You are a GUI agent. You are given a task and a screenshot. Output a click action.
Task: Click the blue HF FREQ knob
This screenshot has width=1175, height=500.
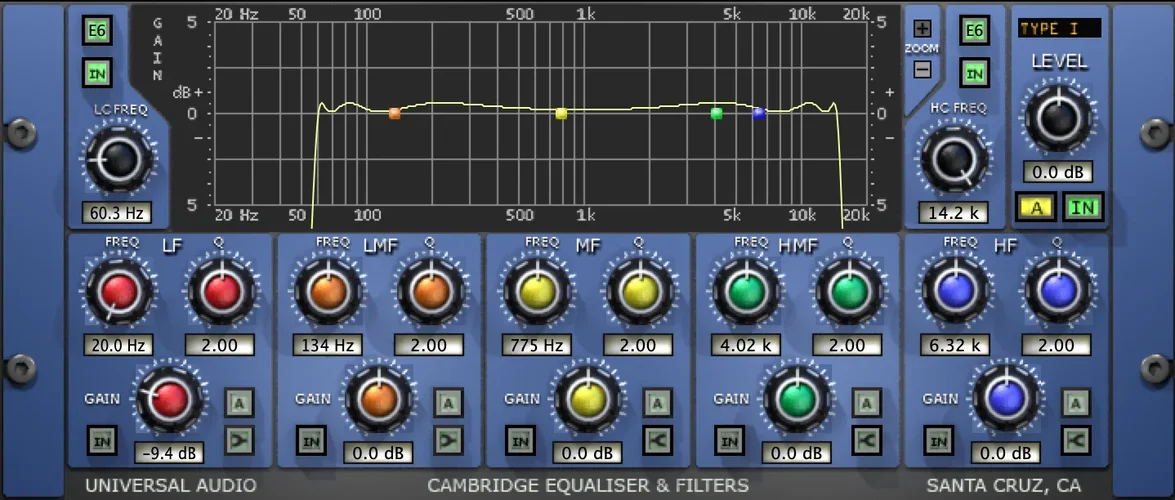tap(955, 292)
